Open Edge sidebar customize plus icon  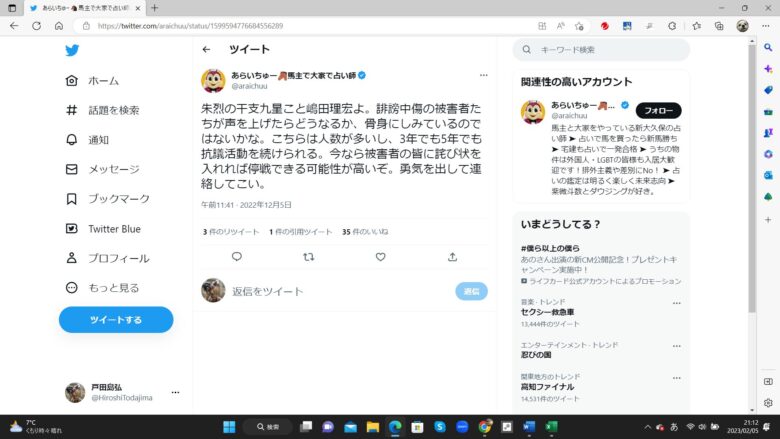(x=768, y=219)
